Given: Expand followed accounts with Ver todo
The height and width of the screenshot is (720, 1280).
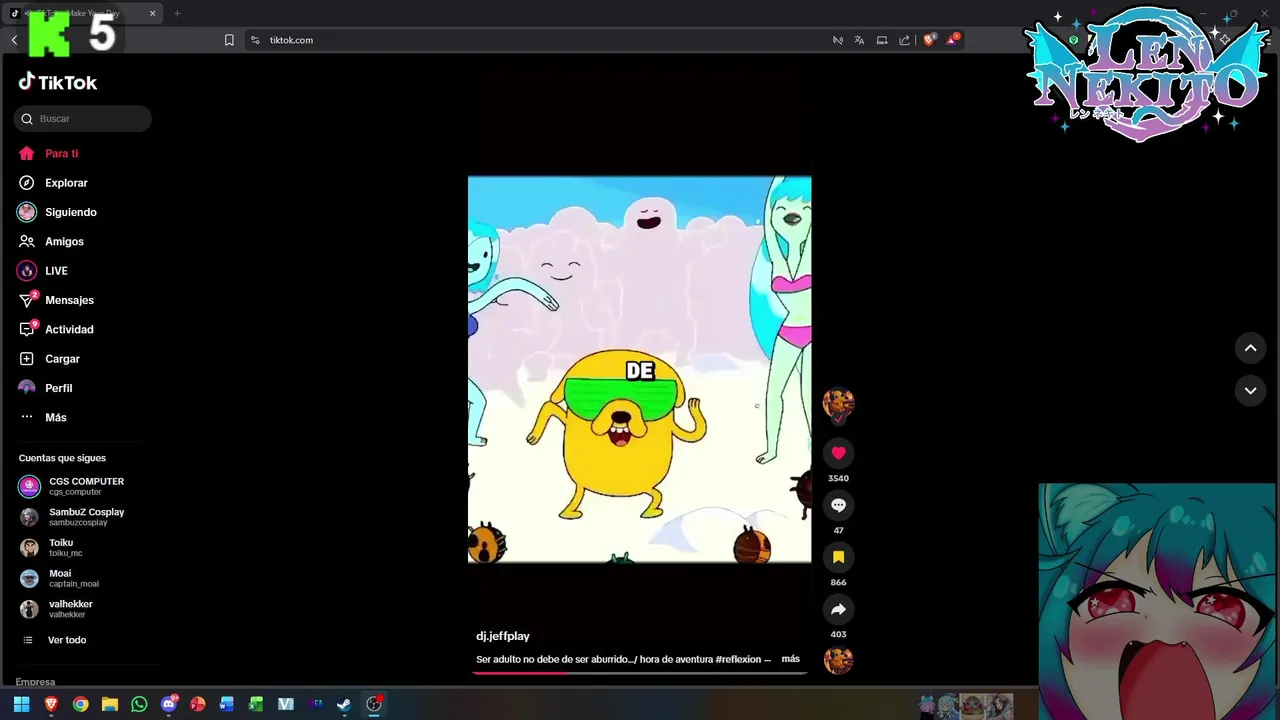Looking at the screenshot, I should [x=54, y=640].
